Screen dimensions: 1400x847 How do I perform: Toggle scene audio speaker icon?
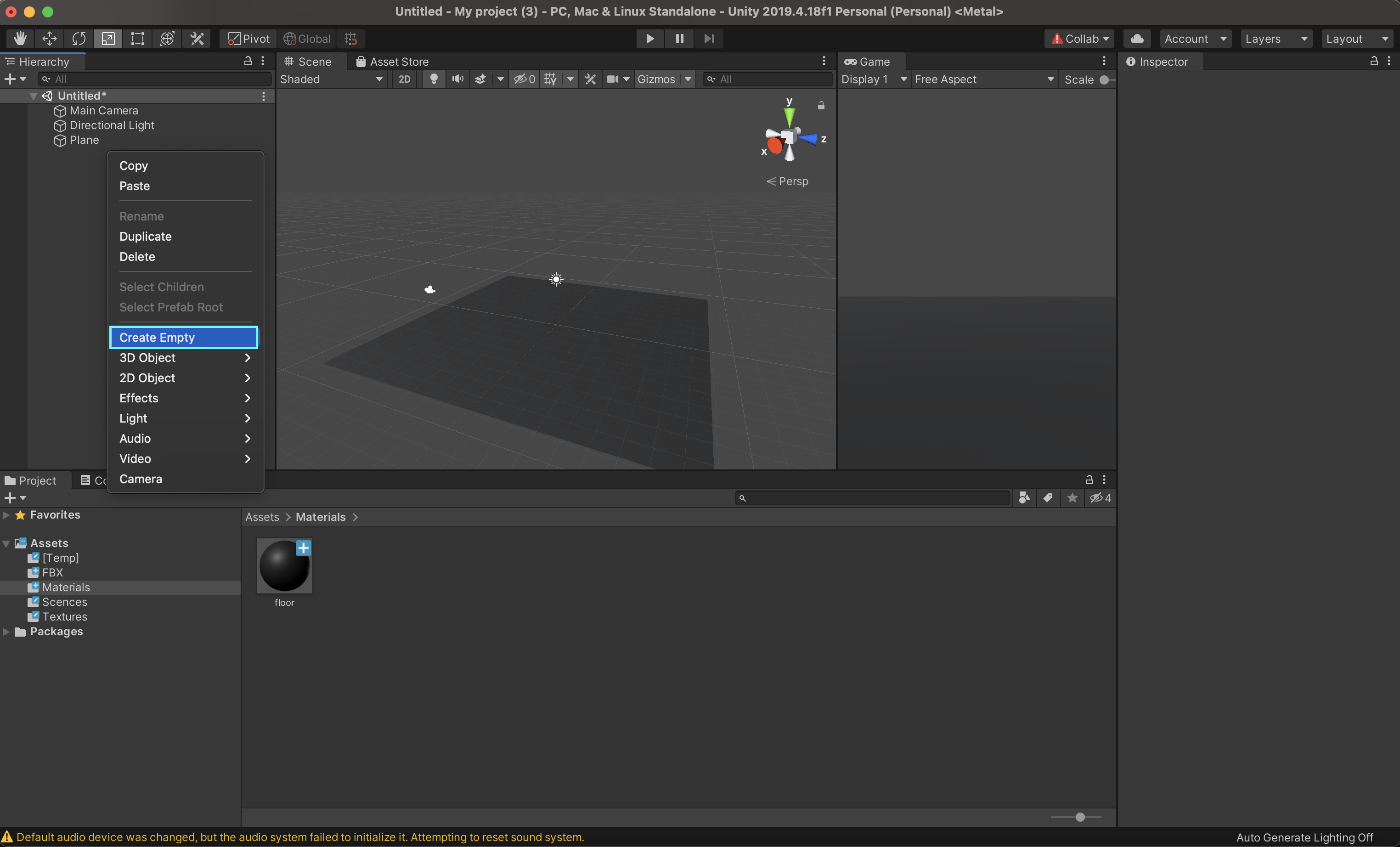457,79
